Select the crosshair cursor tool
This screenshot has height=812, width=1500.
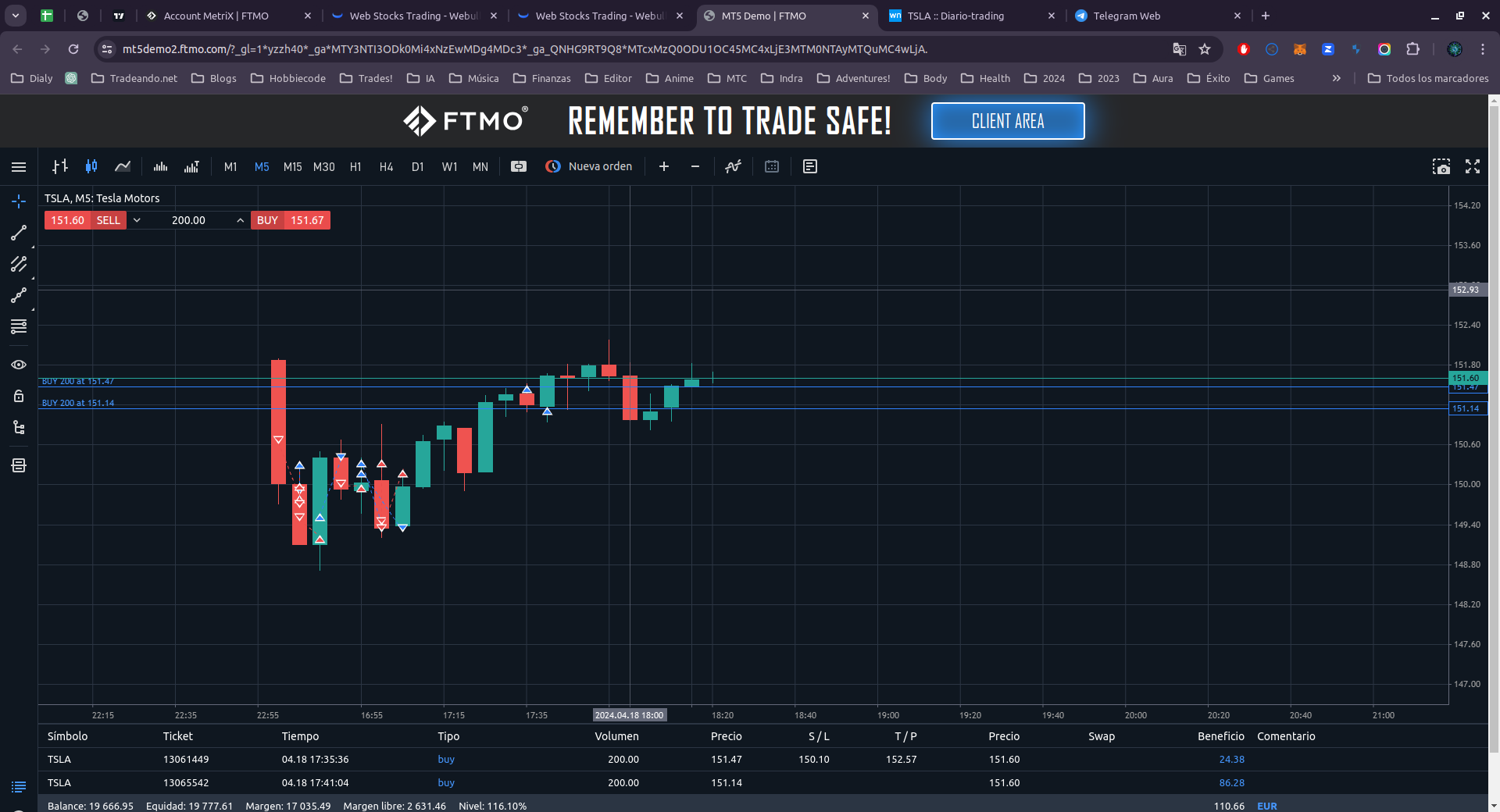pyautogui.click(x=19, y=201)
